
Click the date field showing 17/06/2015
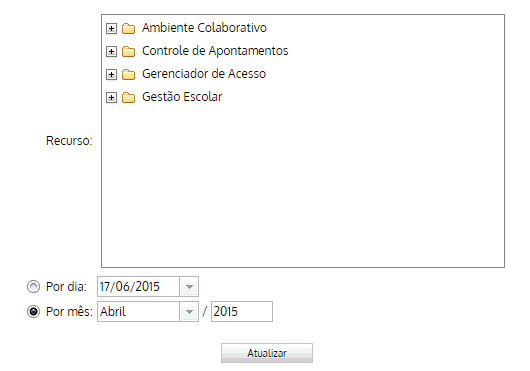pos(139,287)
